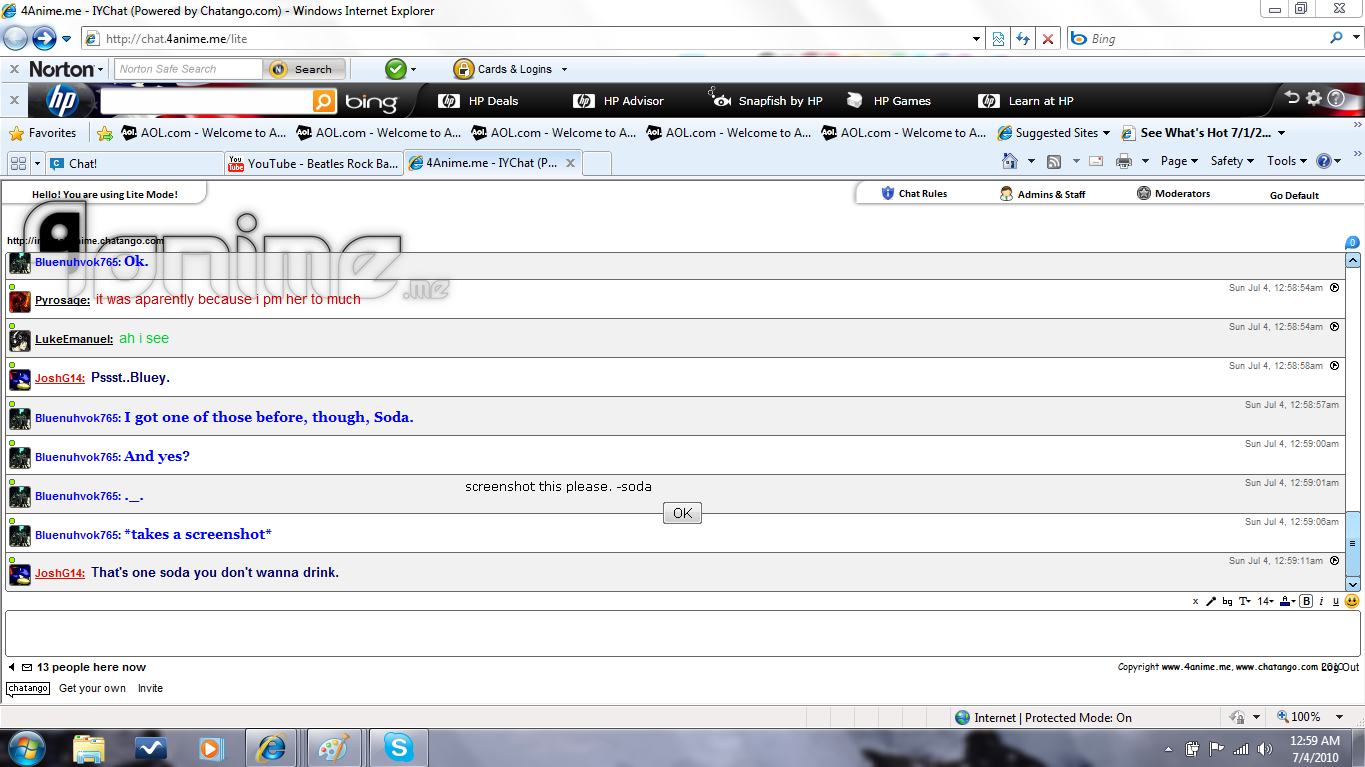Viewport: 1365px width, 767px height.
Task: Open the Quick Tabs view
Action: (18, 163)
